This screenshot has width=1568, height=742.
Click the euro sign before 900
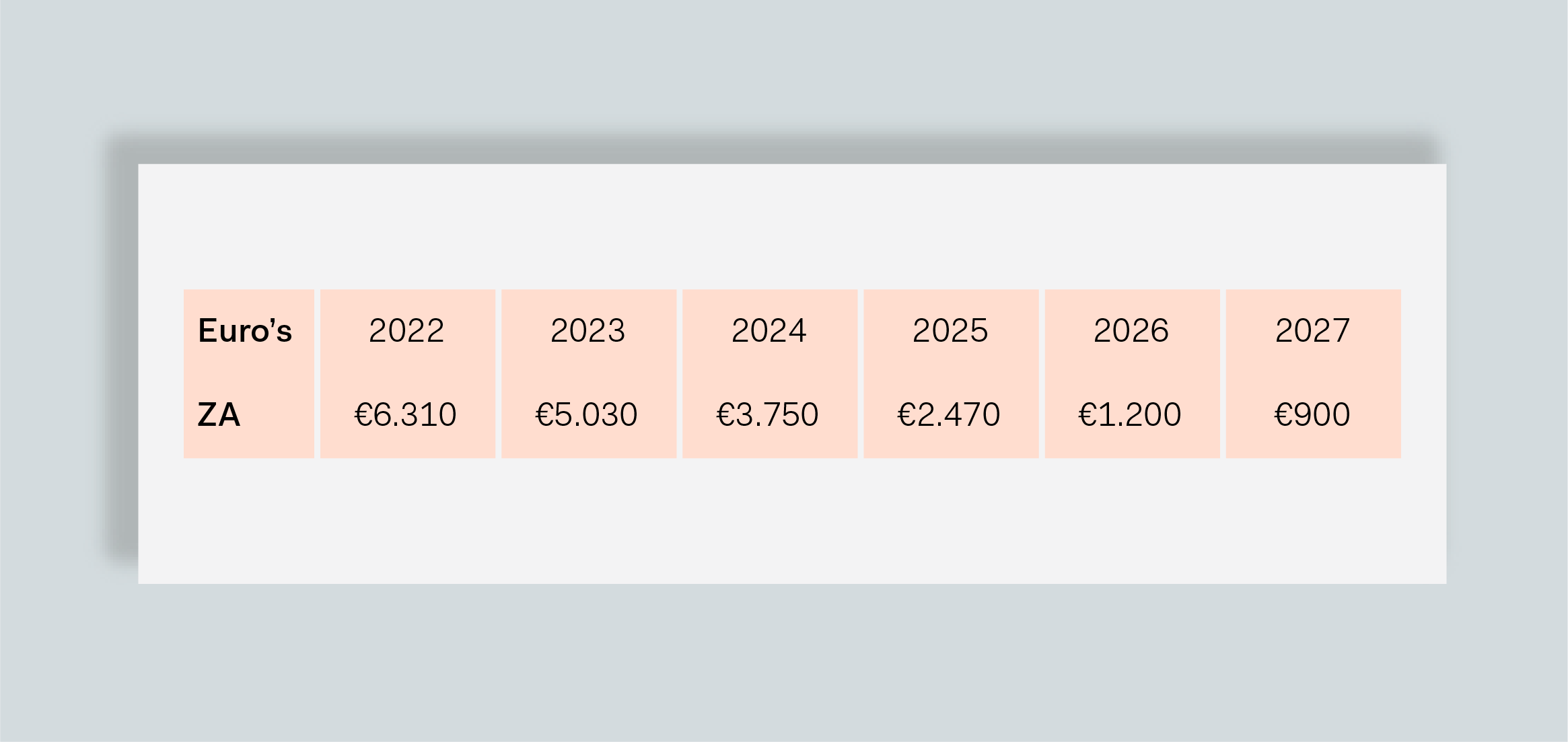pos(1283,415)
